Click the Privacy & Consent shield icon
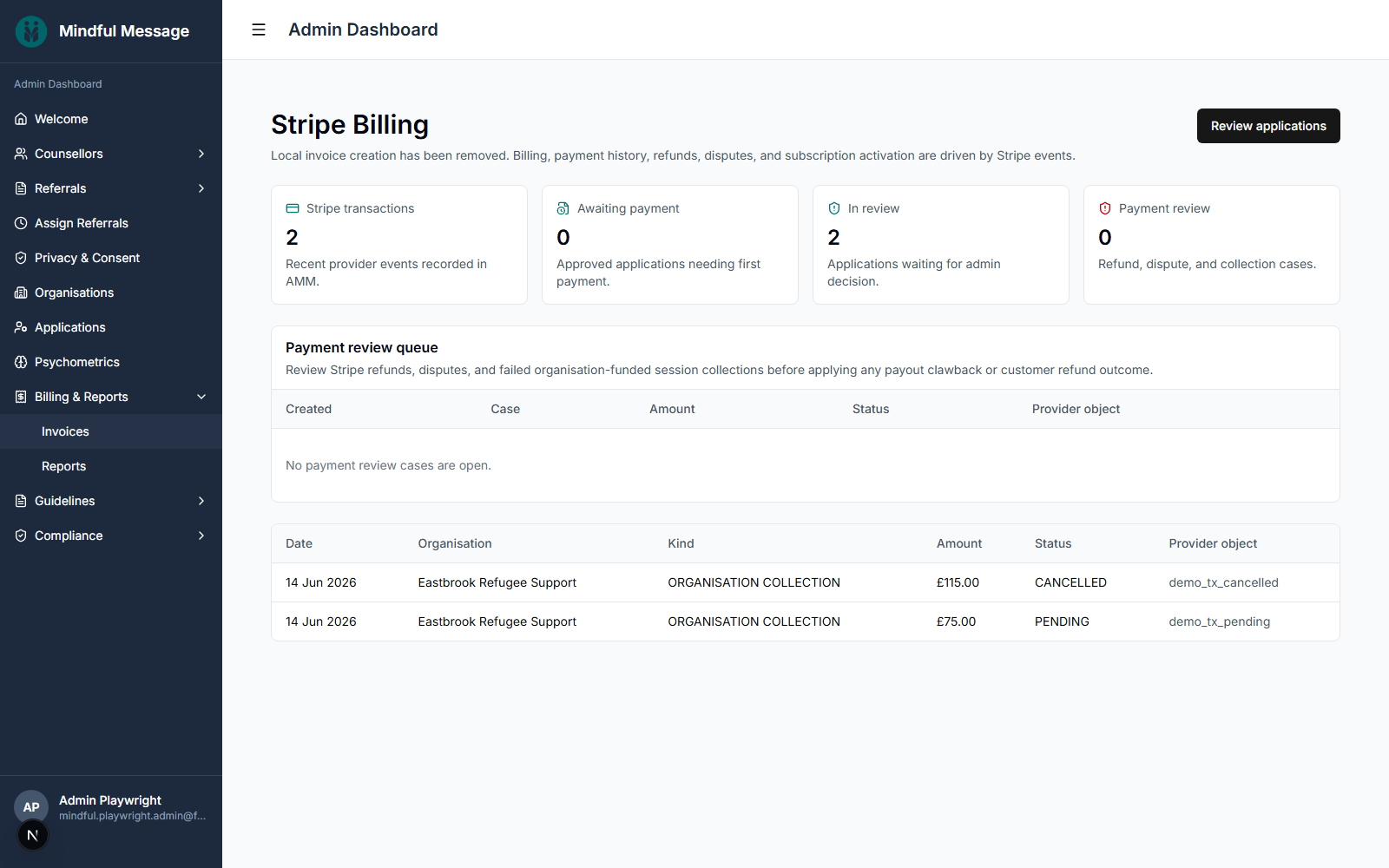1389x868 pixels. coord(21,258)
